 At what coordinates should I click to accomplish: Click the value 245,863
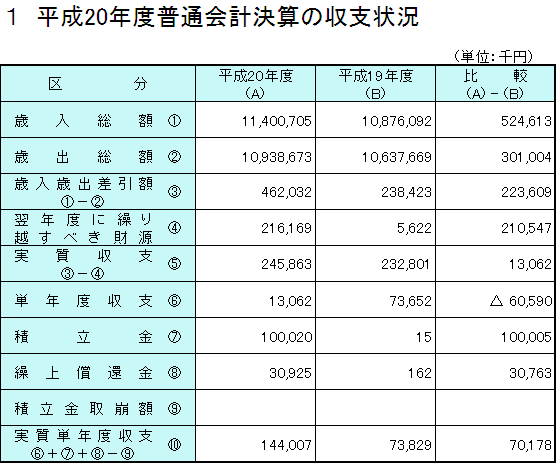[287, 264]
